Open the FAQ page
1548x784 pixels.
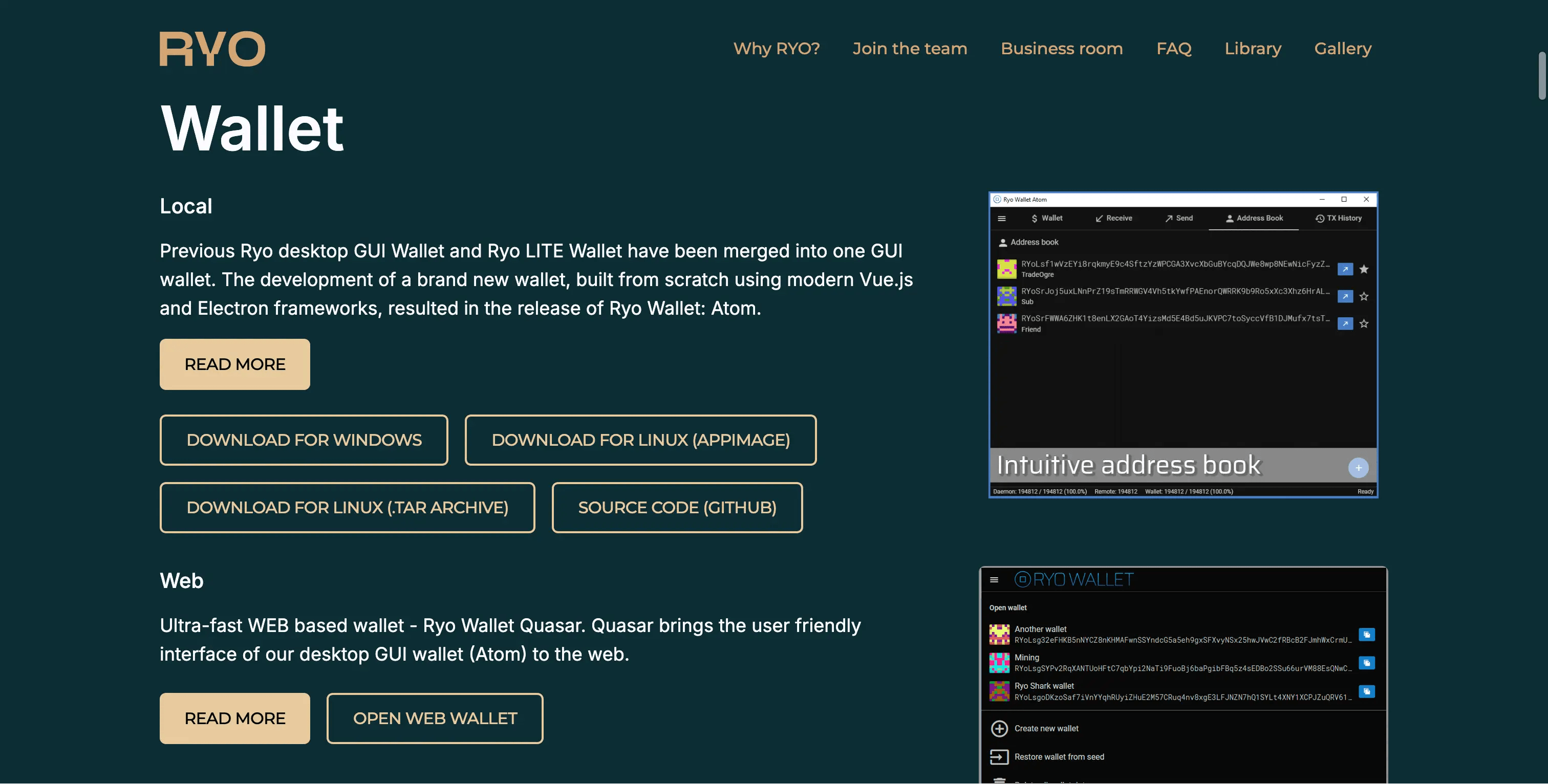click(1174, 49)
